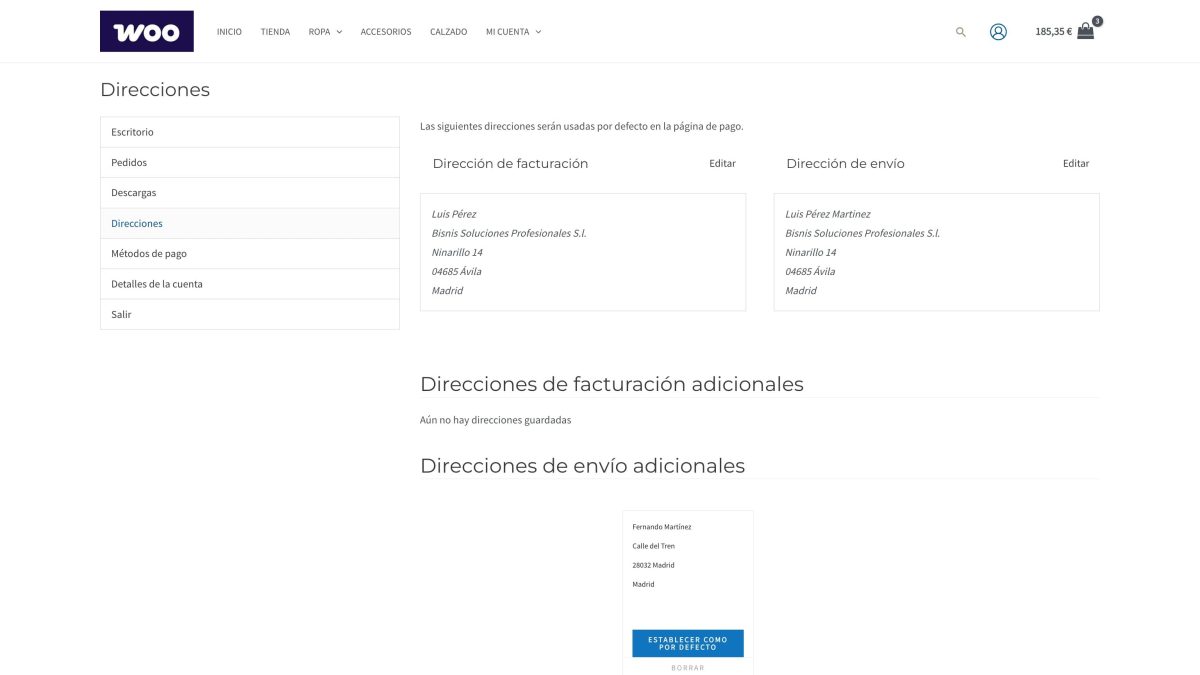1200x675 pixels.
Task: Open the search icon in the header
Action: [960, 31]
